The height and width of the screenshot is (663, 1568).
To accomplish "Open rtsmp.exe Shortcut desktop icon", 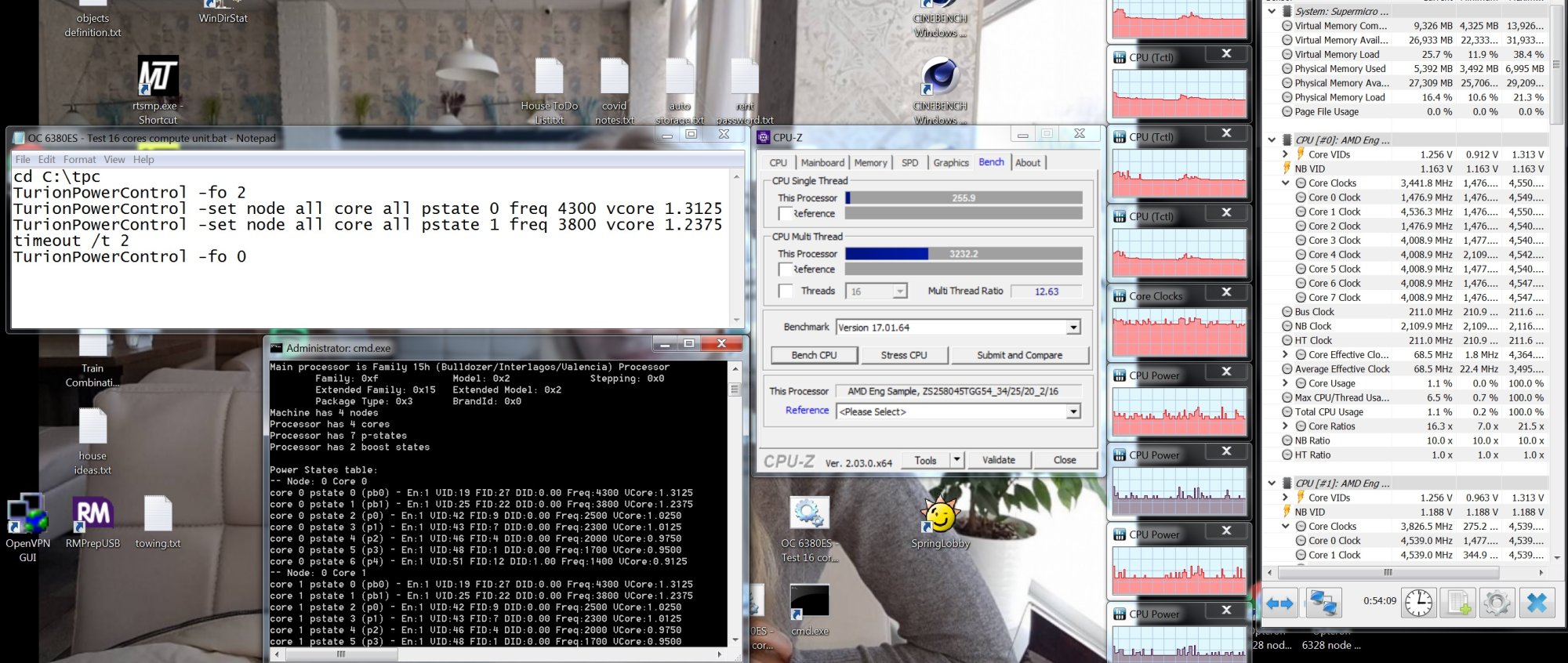I will tap(158, 90).
